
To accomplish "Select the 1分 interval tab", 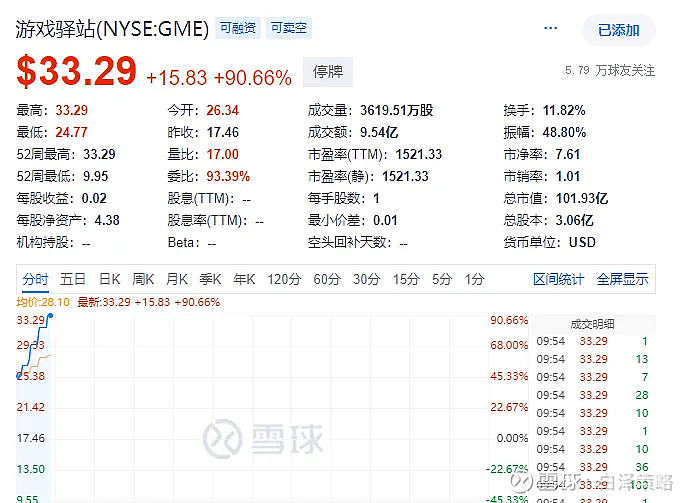I will click(x=474, y=279).
